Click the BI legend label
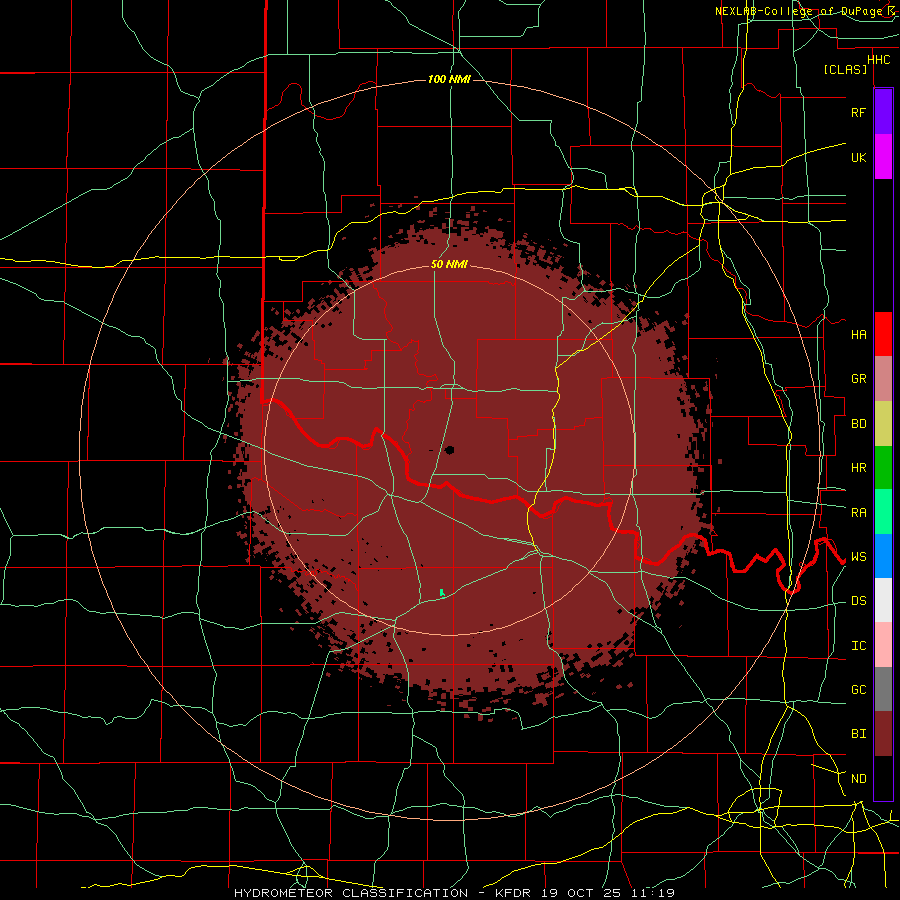Screen dimensions: 900x900 click(858, 734)
